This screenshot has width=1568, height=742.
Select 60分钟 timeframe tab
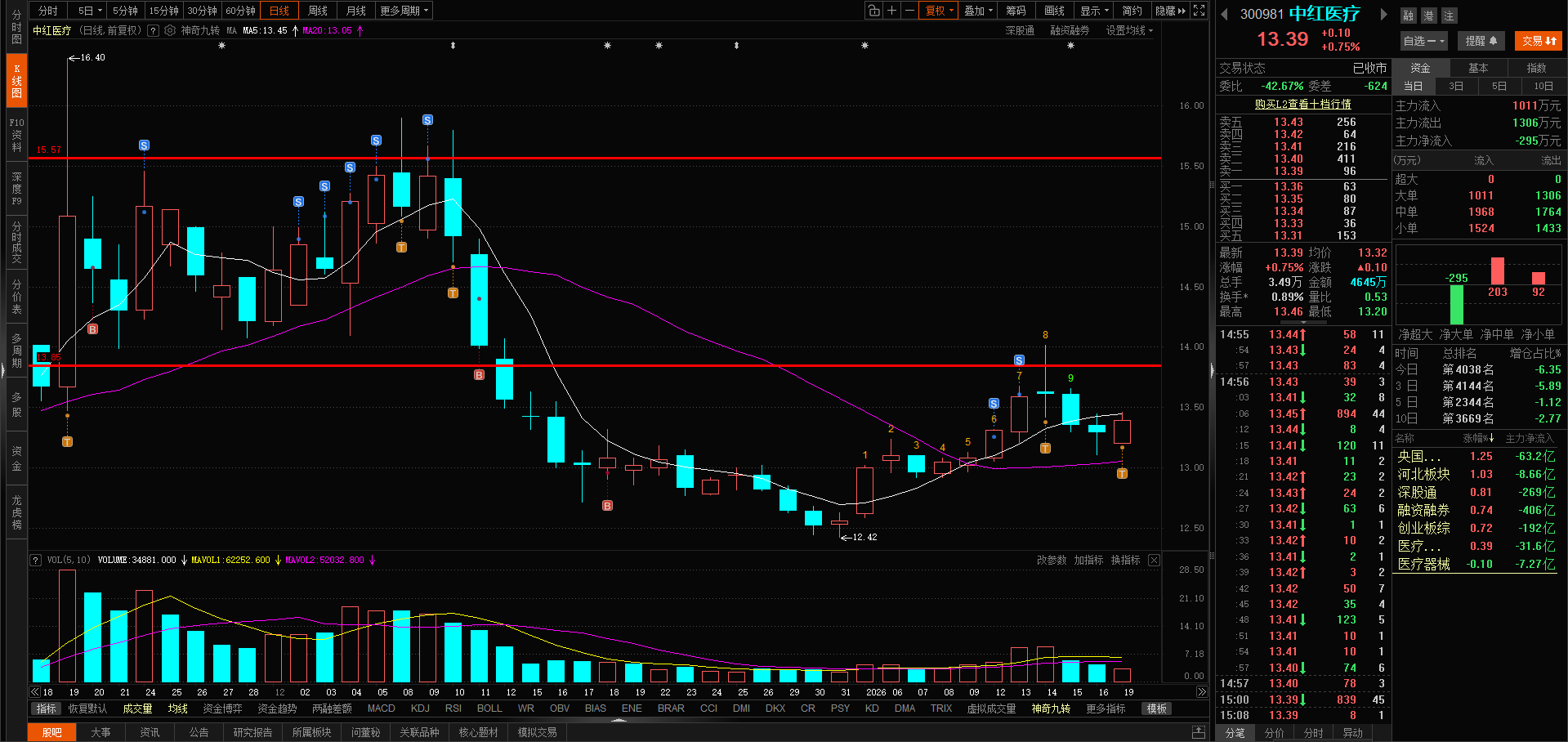click(240, 11)
